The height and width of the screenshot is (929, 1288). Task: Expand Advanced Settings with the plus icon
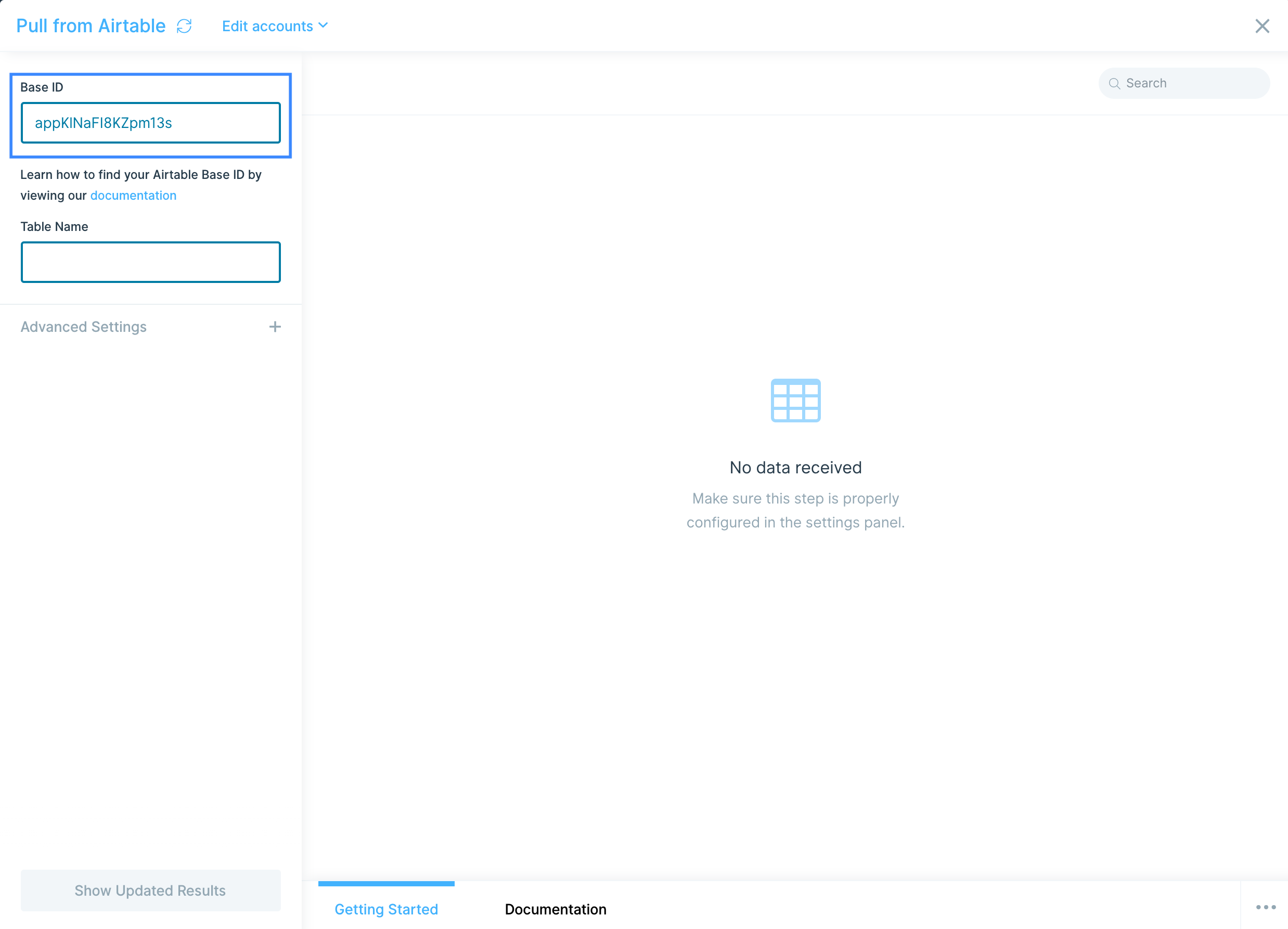(275, 327)
